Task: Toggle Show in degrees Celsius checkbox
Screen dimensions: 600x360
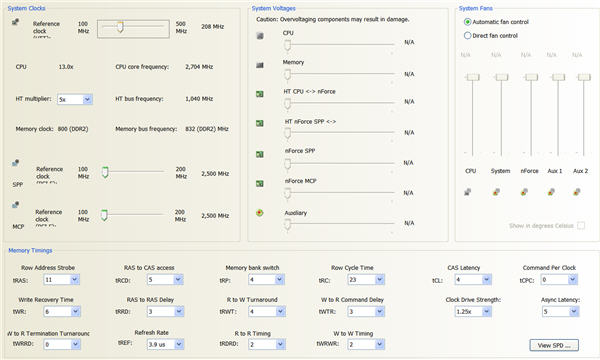Action: click(x=581, y=225)
